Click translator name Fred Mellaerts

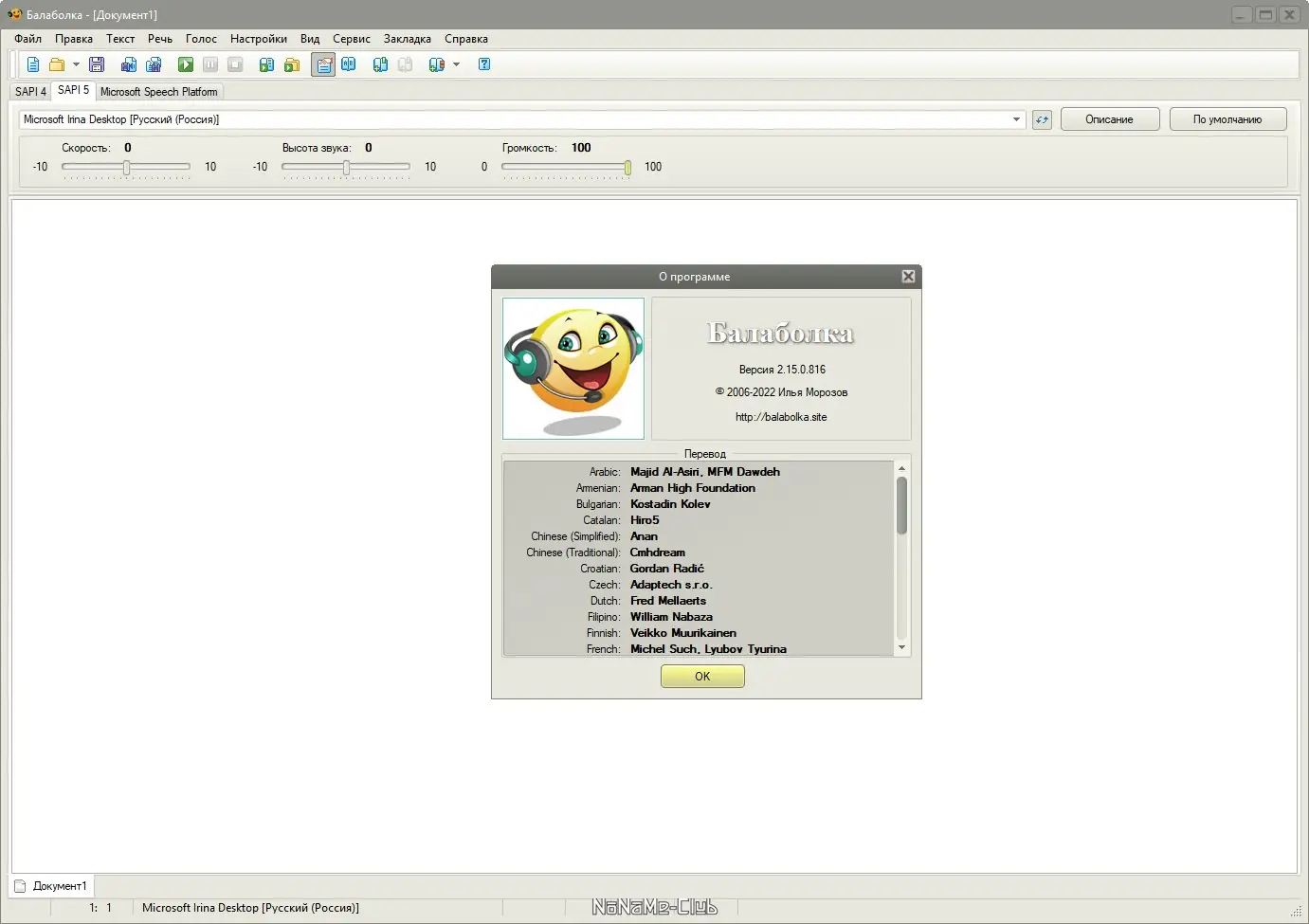668,601
